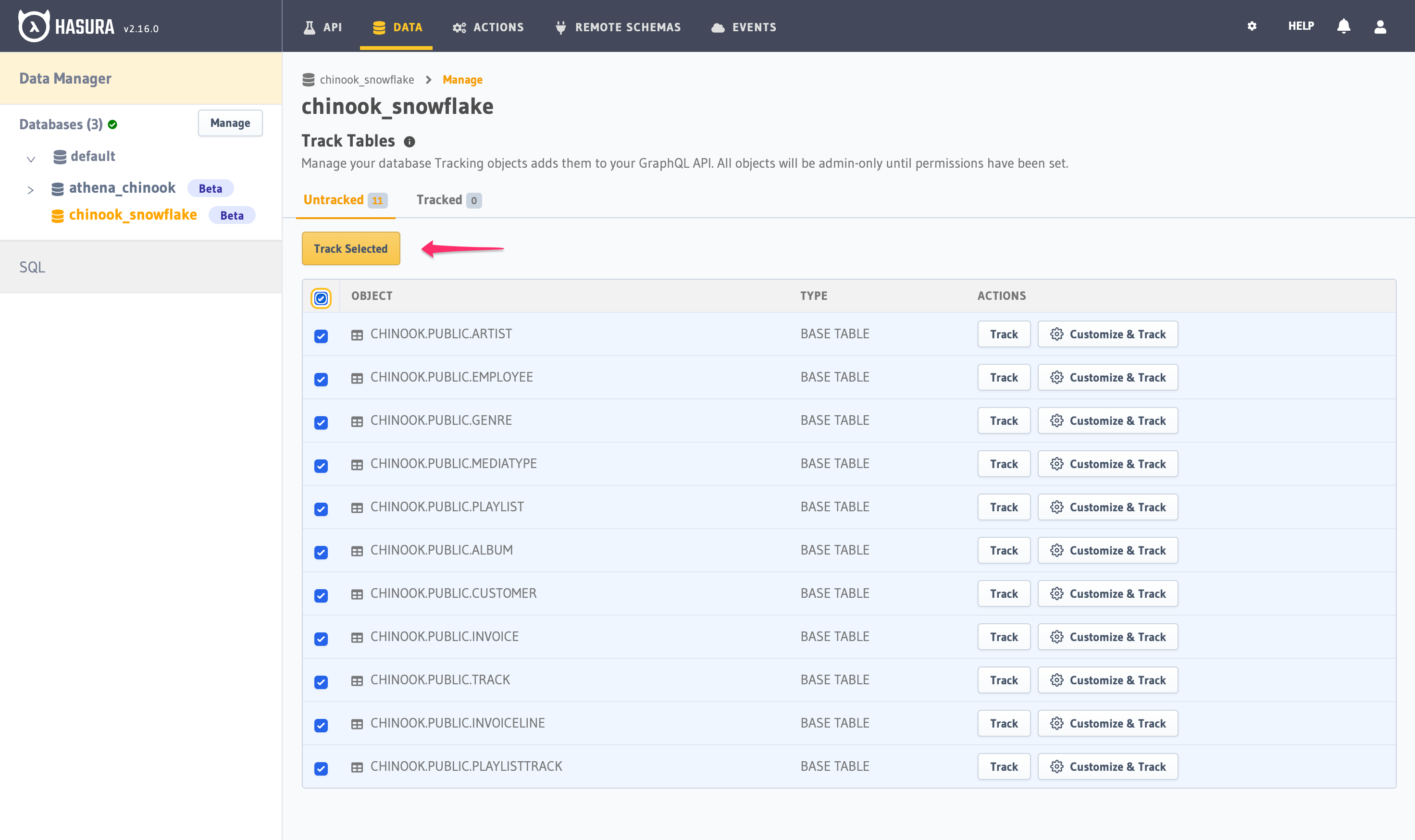
Task: Open notifications bell icon
Action: [1343, 26]
